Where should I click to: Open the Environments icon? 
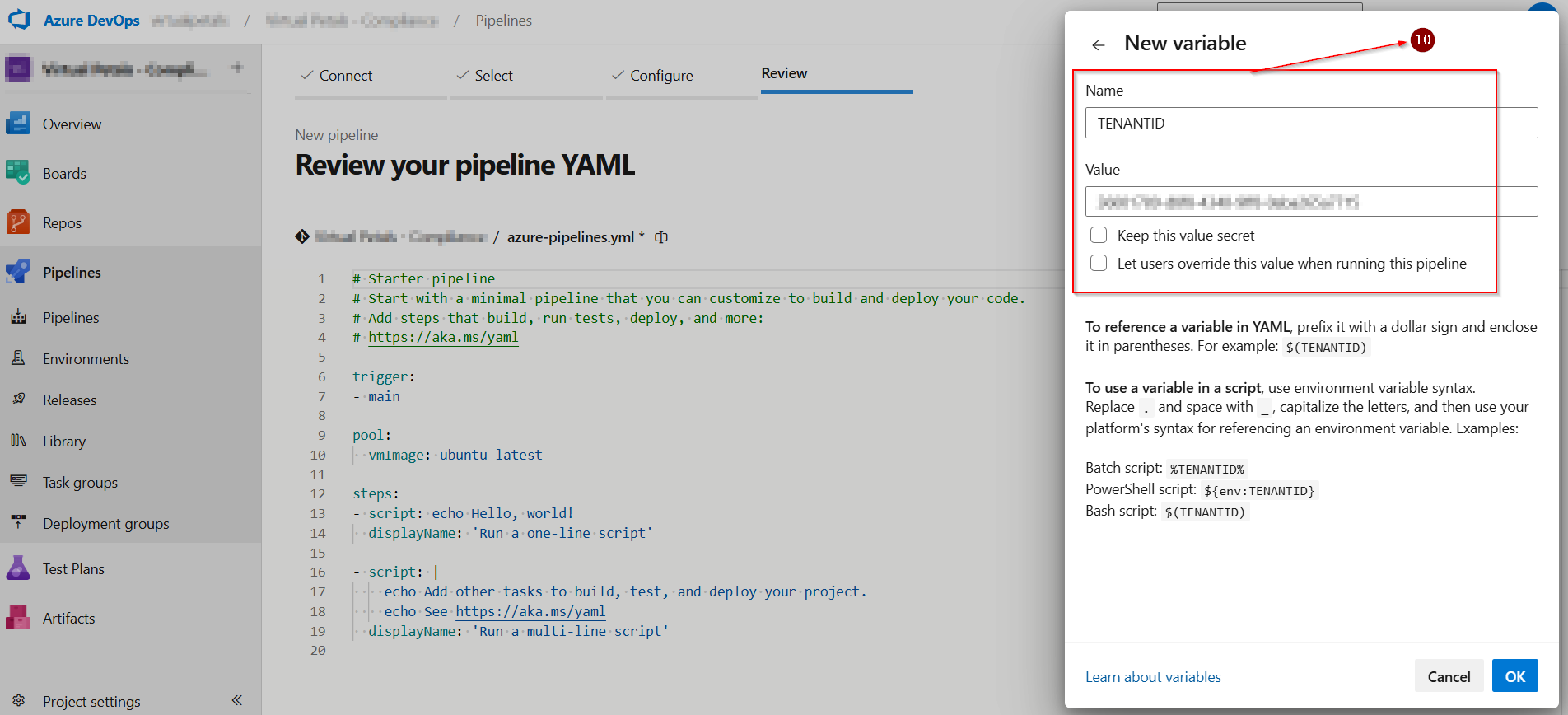click(18, 358)
